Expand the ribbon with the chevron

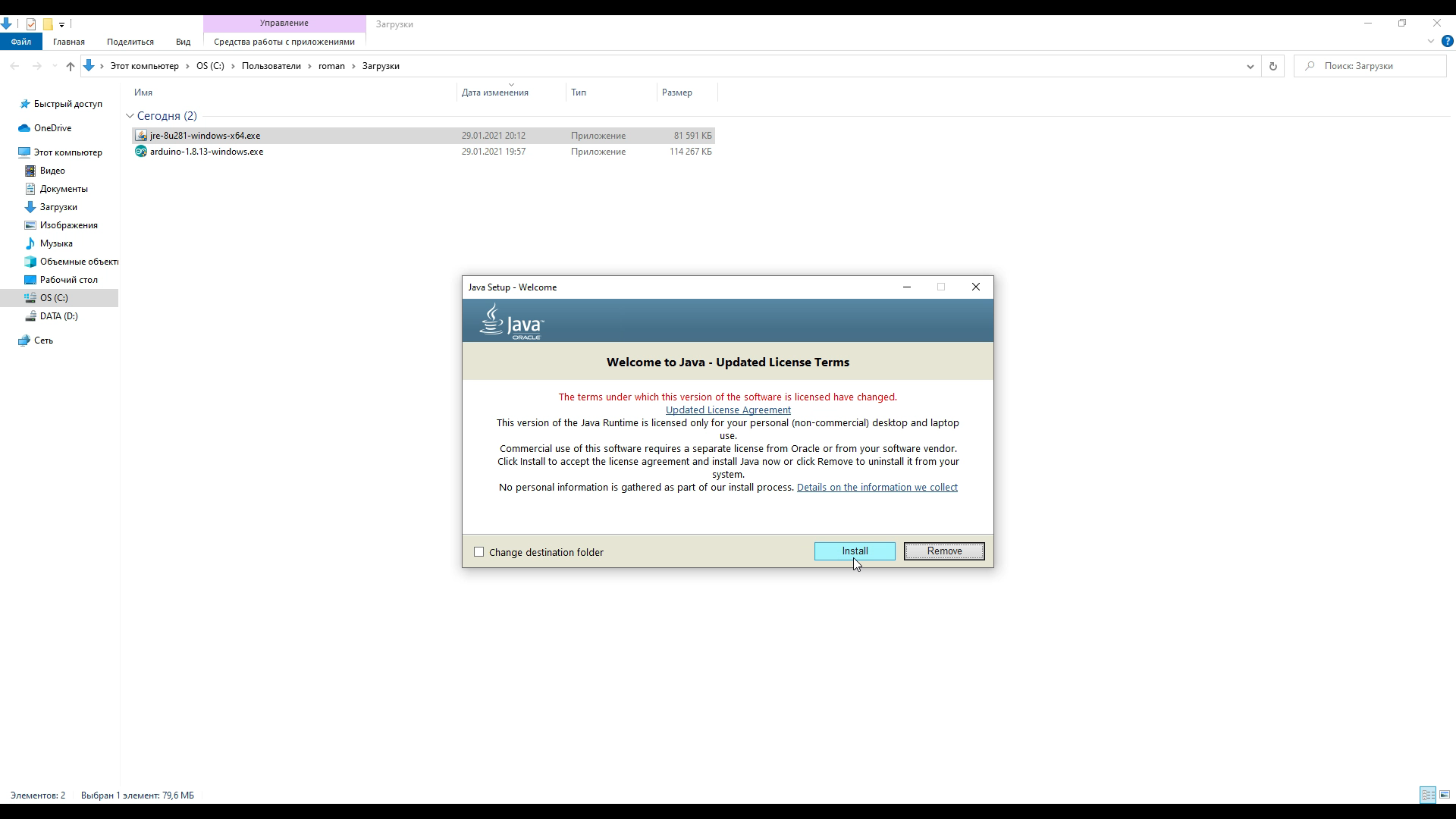pyautogui.click(x=1431, y=42)
